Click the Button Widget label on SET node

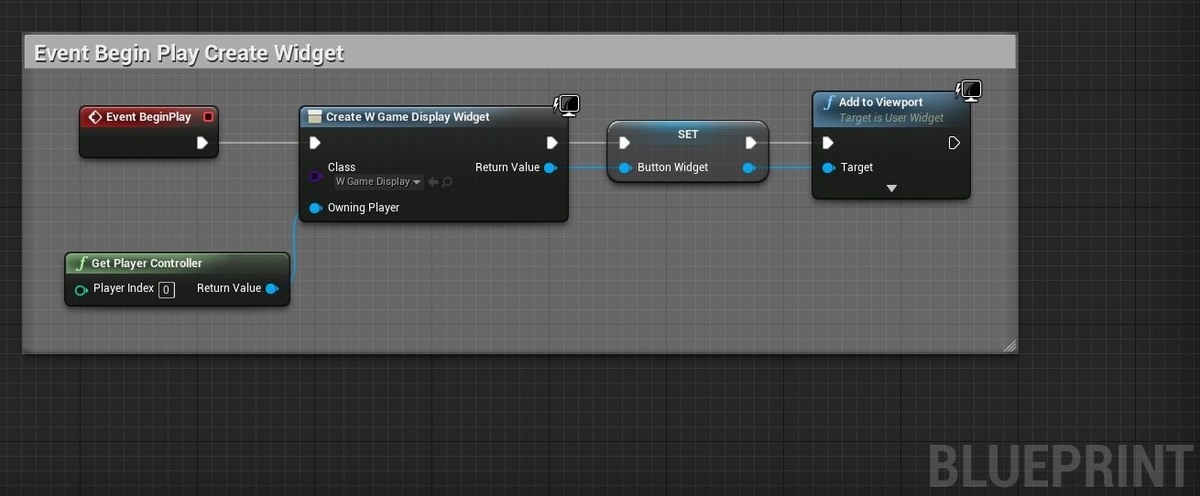(672, 168)
